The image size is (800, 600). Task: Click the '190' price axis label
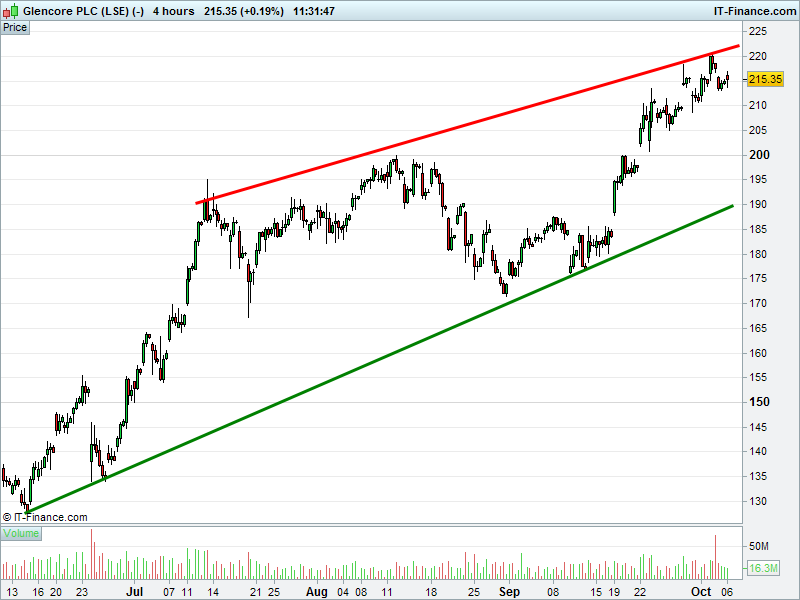point(758,204)
